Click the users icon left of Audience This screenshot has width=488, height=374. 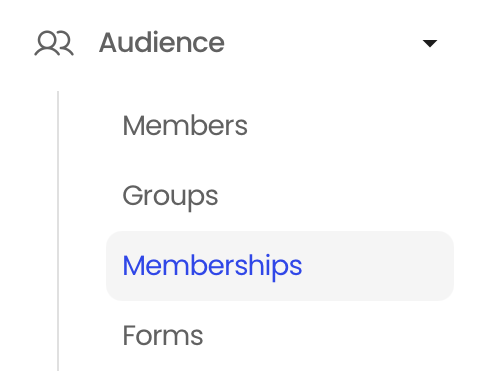tap(54, 43)
